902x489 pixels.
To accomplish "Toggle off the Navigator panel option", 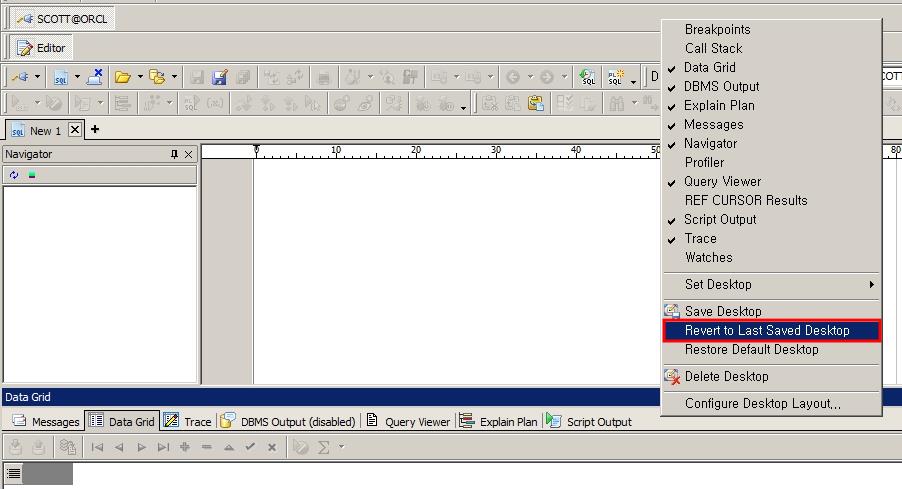I will [710, 143].
